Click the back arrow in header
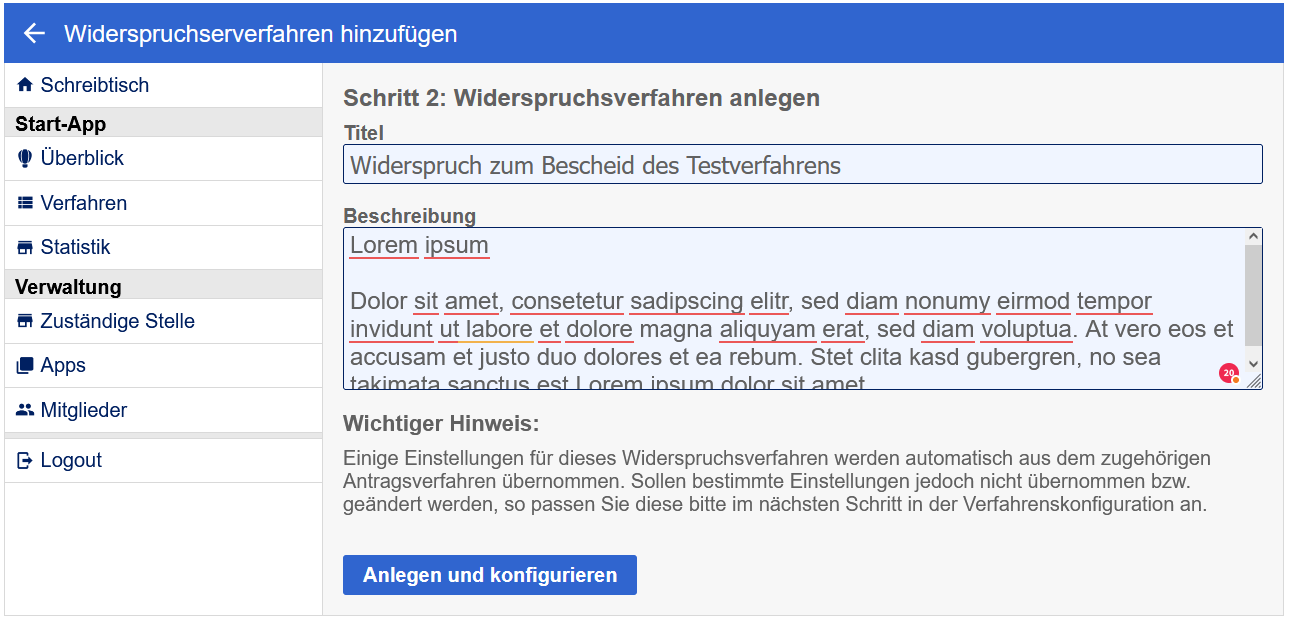Screen dimensions: 1289x620 click(34, 34)
